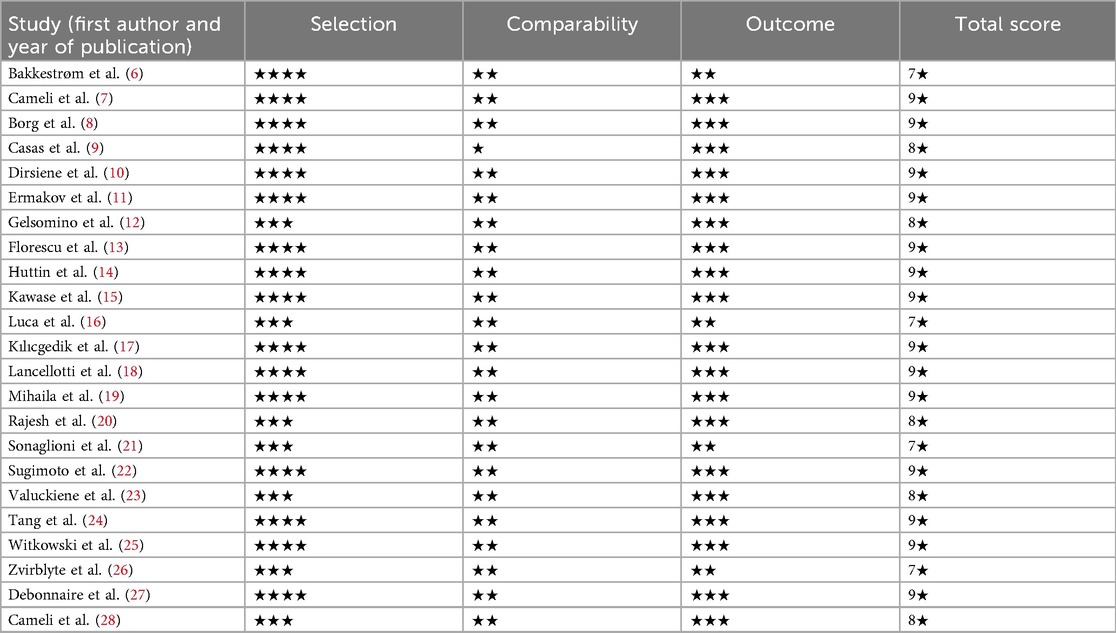
Task: Click the Selection column header
Action: tap(353, 25)
